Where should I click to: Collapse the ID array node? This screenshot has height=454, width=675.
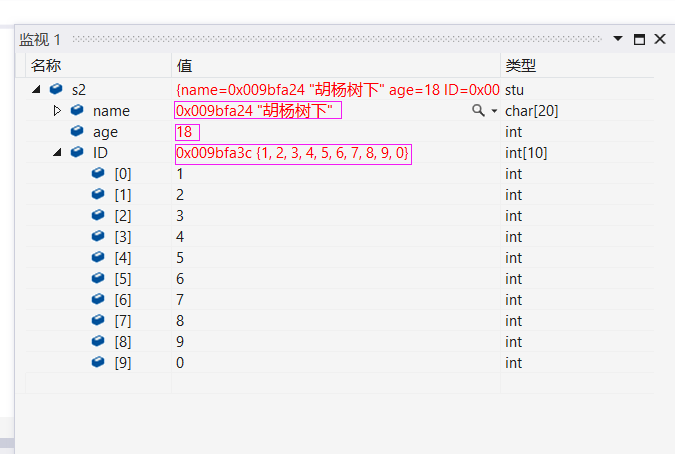(57, 152)
